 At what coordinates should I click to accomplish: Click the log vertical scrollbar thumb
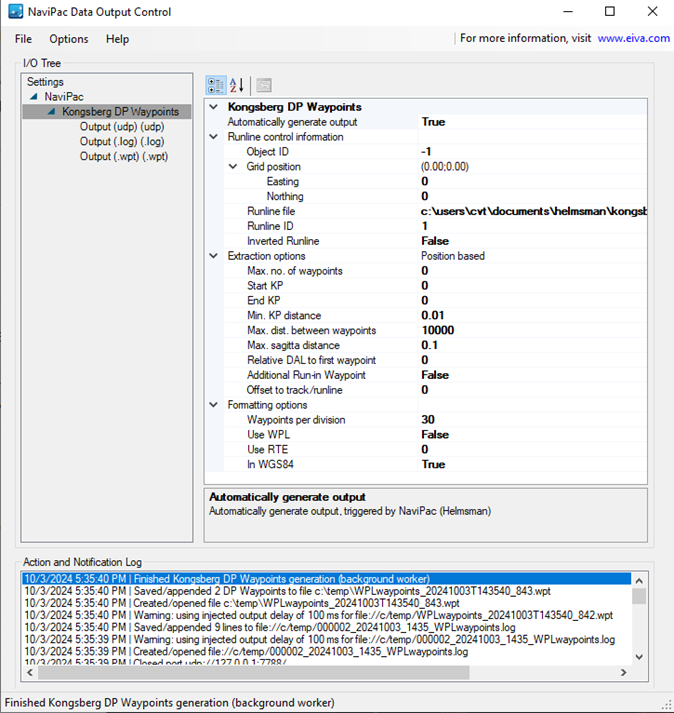tap(639, 596)
